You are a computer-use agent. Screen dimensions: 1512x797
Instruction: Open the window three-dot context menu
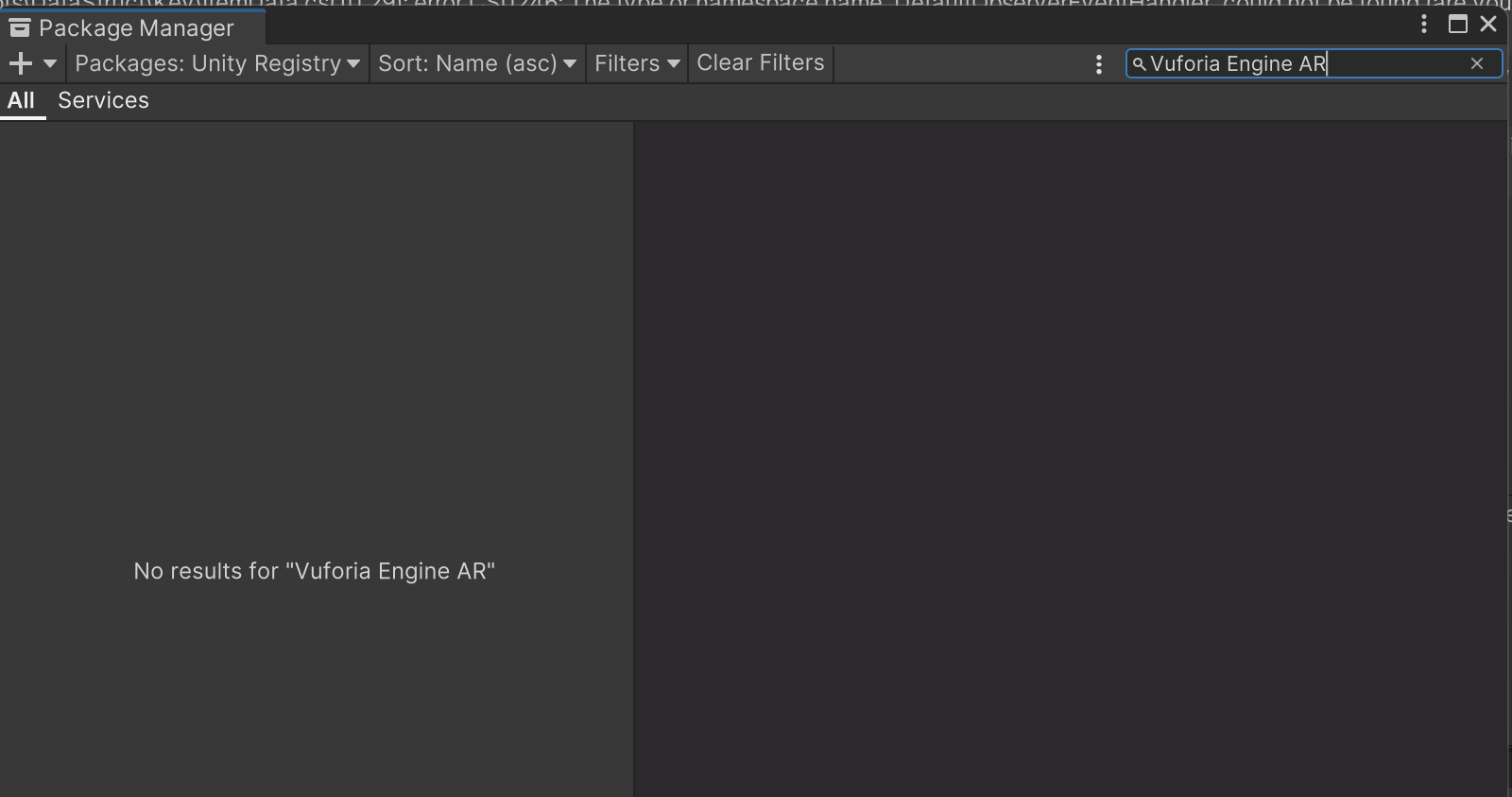click(1424, 25)
